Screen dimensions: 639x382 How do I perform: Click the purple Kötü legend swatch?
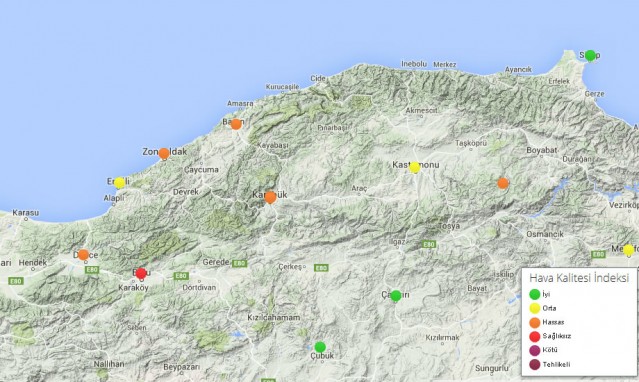pos(535,350)
